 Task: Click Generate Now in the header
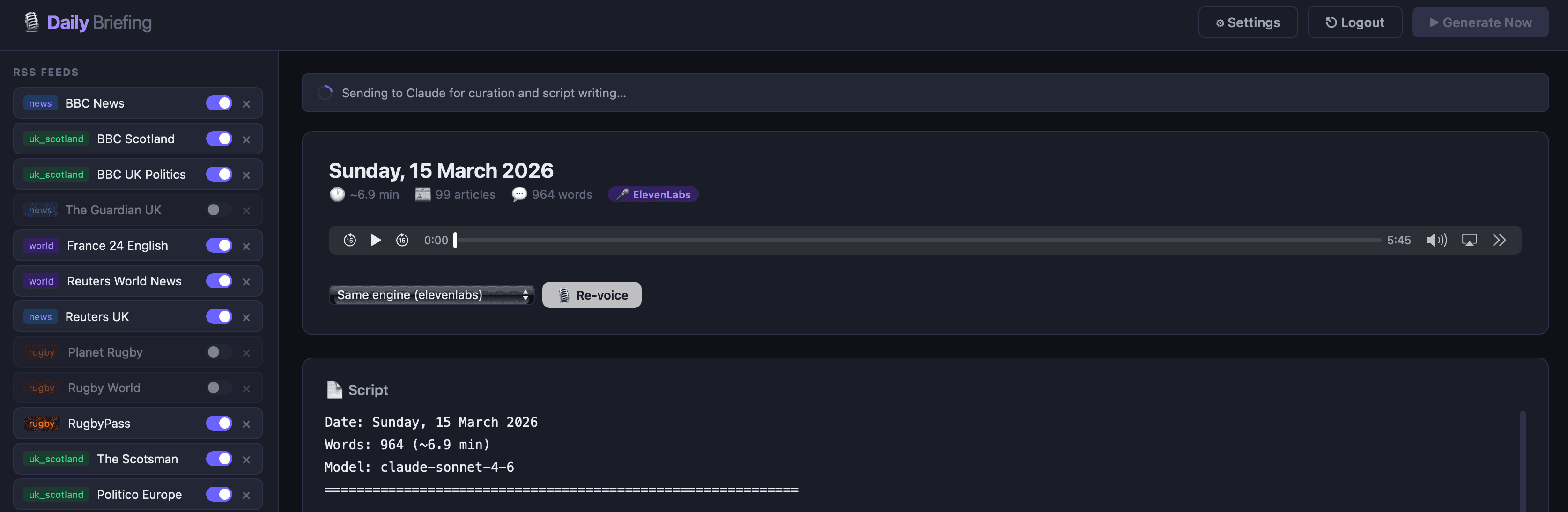pos(1480,22)
